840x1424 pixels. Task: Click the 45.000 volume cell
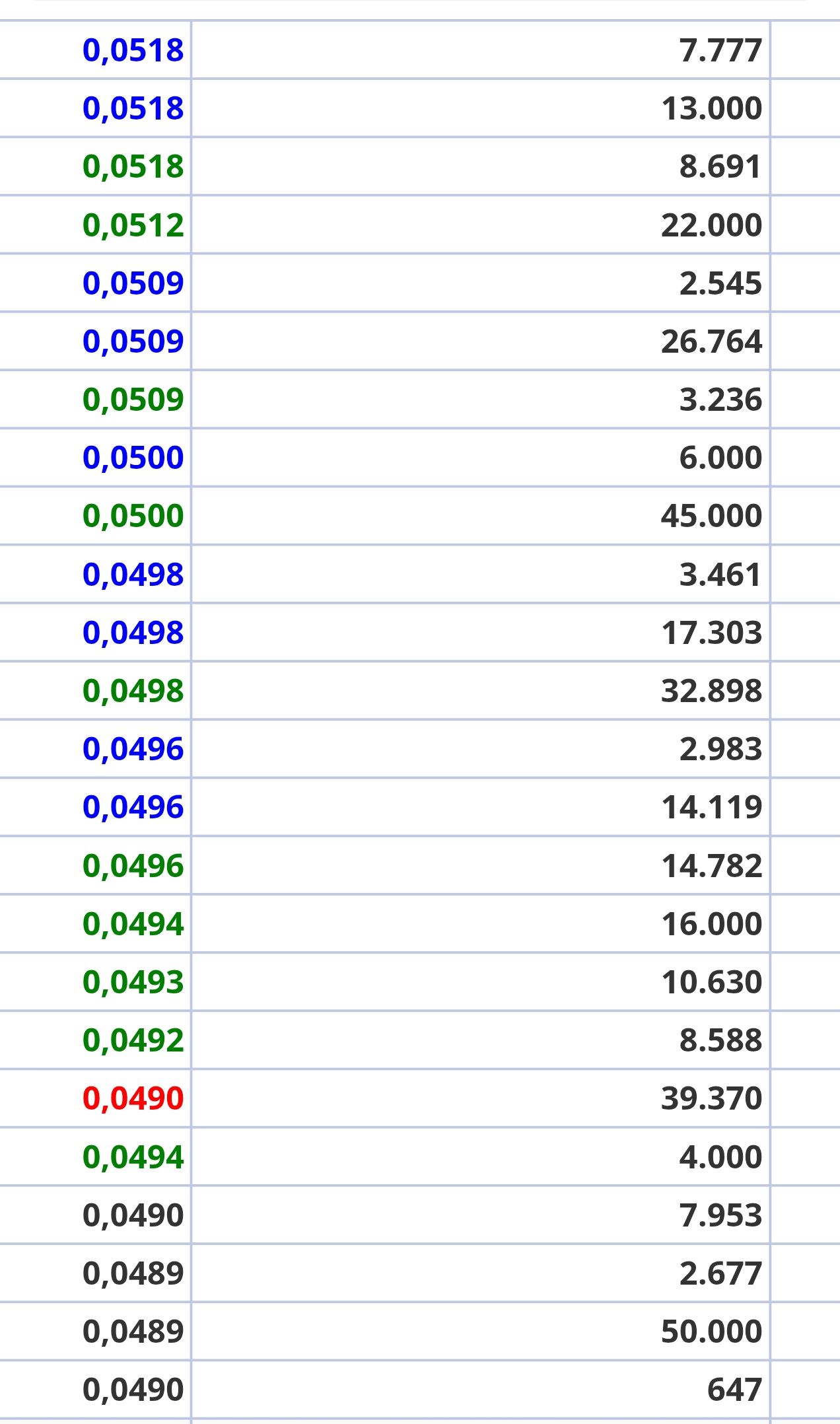[x=481, y=516]
